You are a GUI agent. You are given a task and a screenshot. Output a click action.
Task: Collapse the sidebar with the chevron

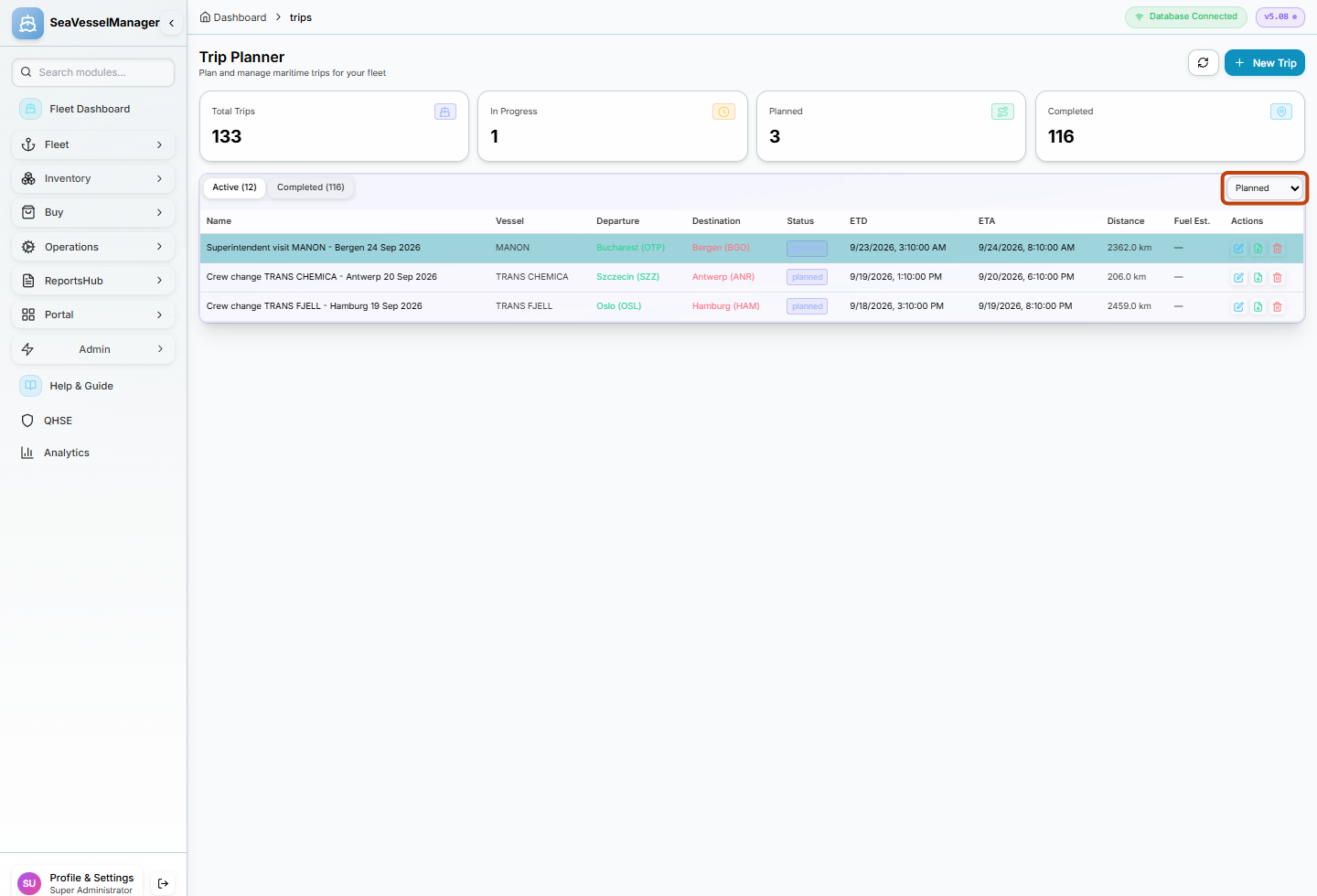pyautogui.click(x=171, y=23)
